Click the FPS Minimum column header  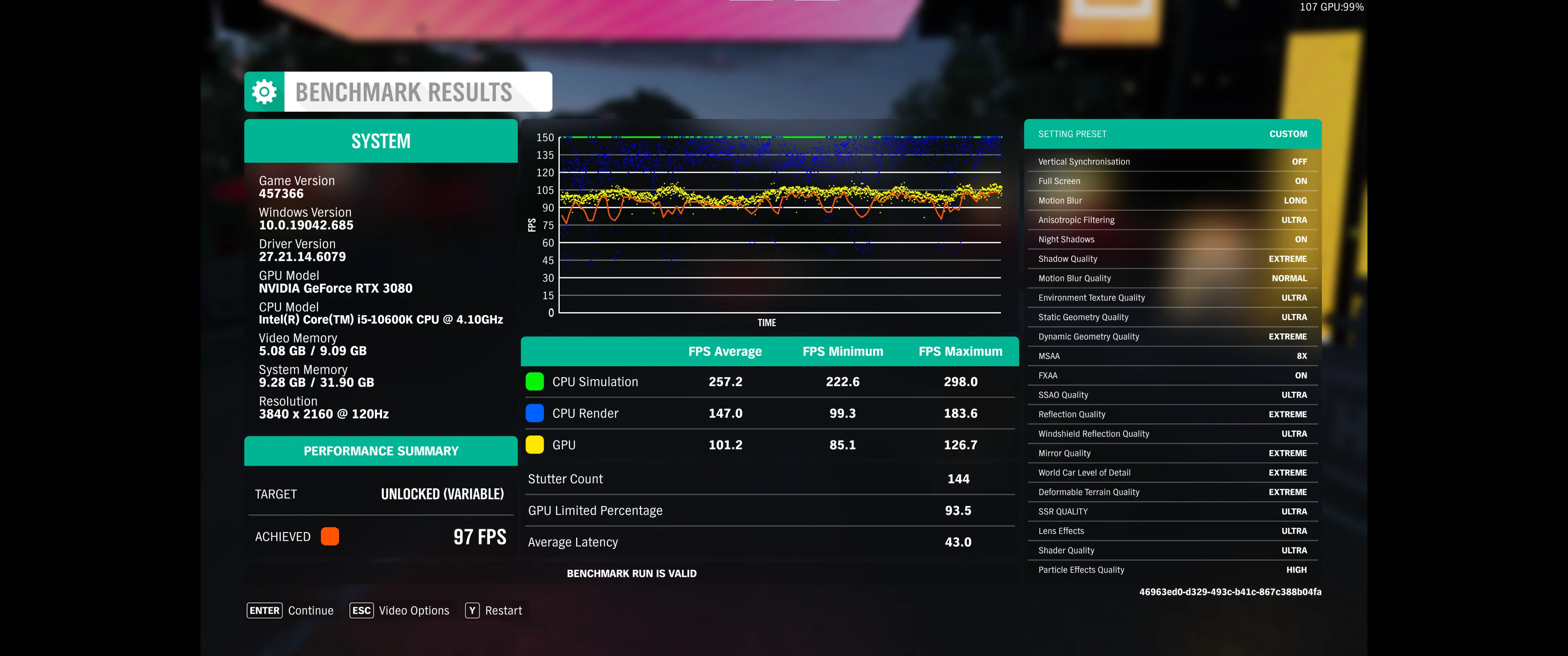842,352
